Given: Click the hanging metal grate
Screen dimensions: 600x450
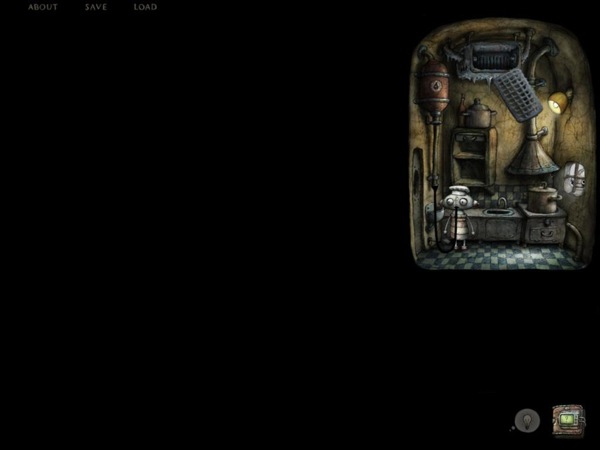Looking at the screenshot, I should [518, 95].
